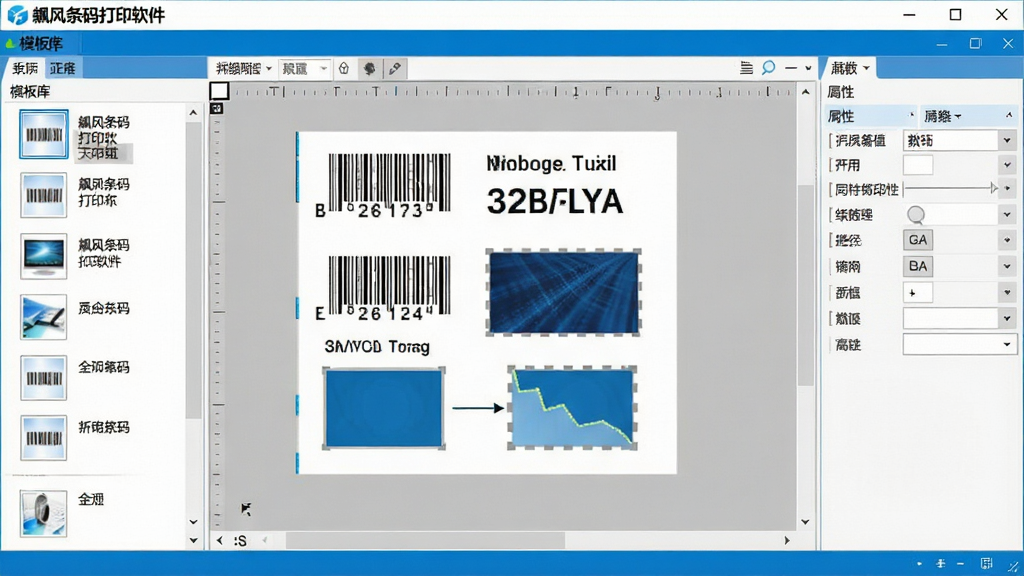Open the bottom empty combo box in properties
The width and height of the screenshot is (1024, 576).
point(959,344)
